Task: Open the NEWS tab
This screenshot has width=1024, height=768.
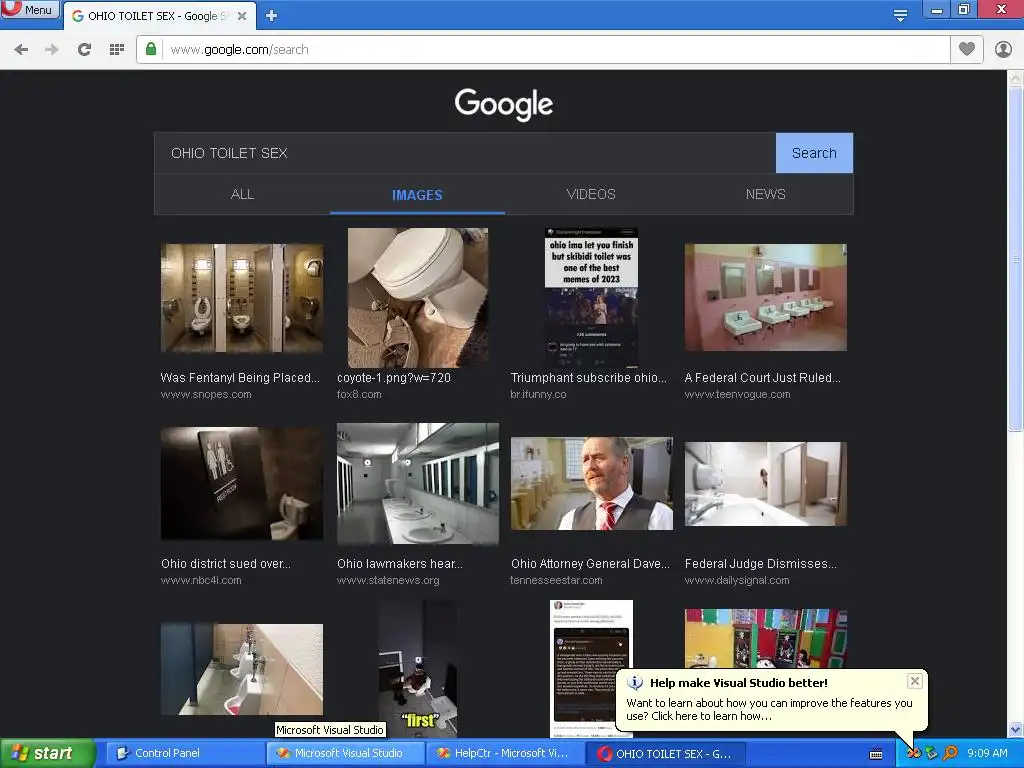Action: click(x=765, y=195)
